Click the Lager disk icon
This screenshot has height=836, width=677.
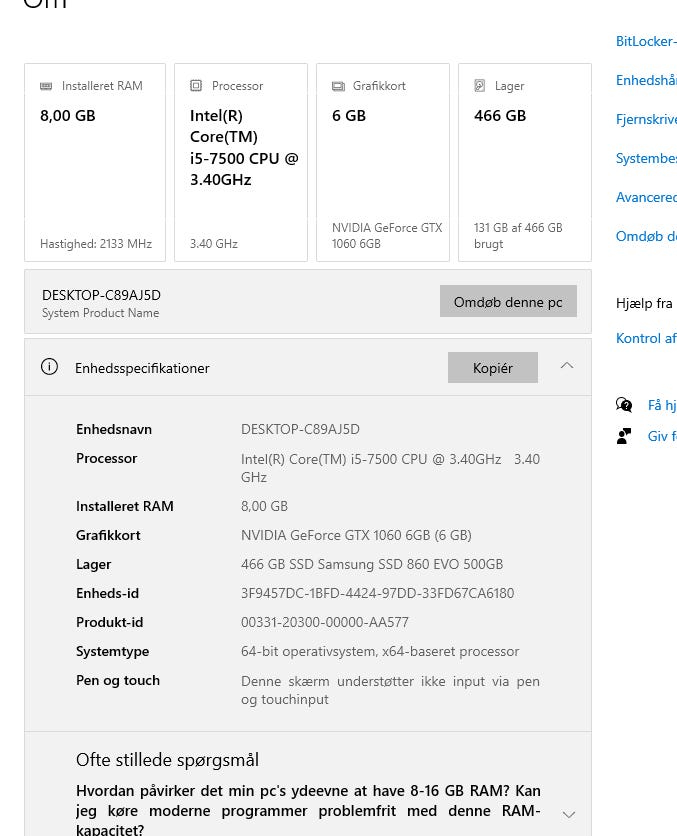pyautogui.click(x=480, y=85)
